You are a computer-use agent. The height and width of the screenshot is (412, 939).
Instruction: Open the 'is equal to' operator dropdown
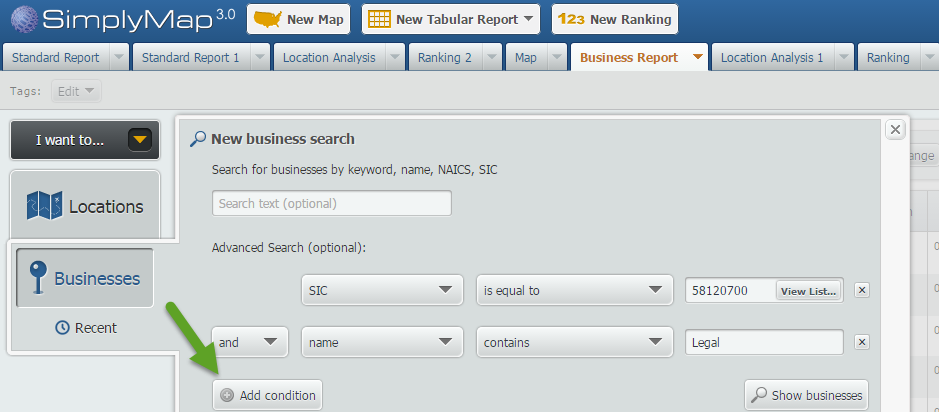571,291
